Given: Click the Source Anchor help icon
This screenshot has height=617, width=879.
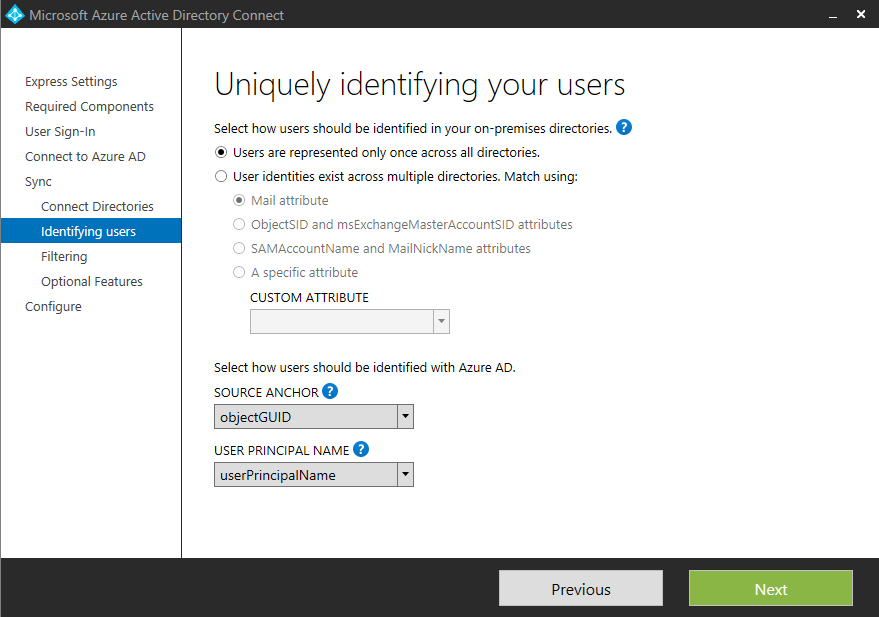Looking at the screenshot, I should click(330, 392).
